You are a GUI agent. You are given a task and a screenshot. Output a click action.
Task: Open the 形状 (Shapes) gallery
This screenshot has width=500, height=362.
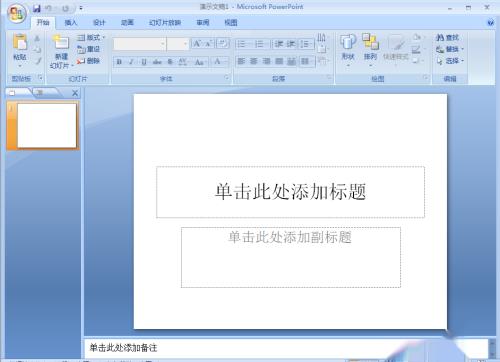pyautogui.click(x=348, y=50)
